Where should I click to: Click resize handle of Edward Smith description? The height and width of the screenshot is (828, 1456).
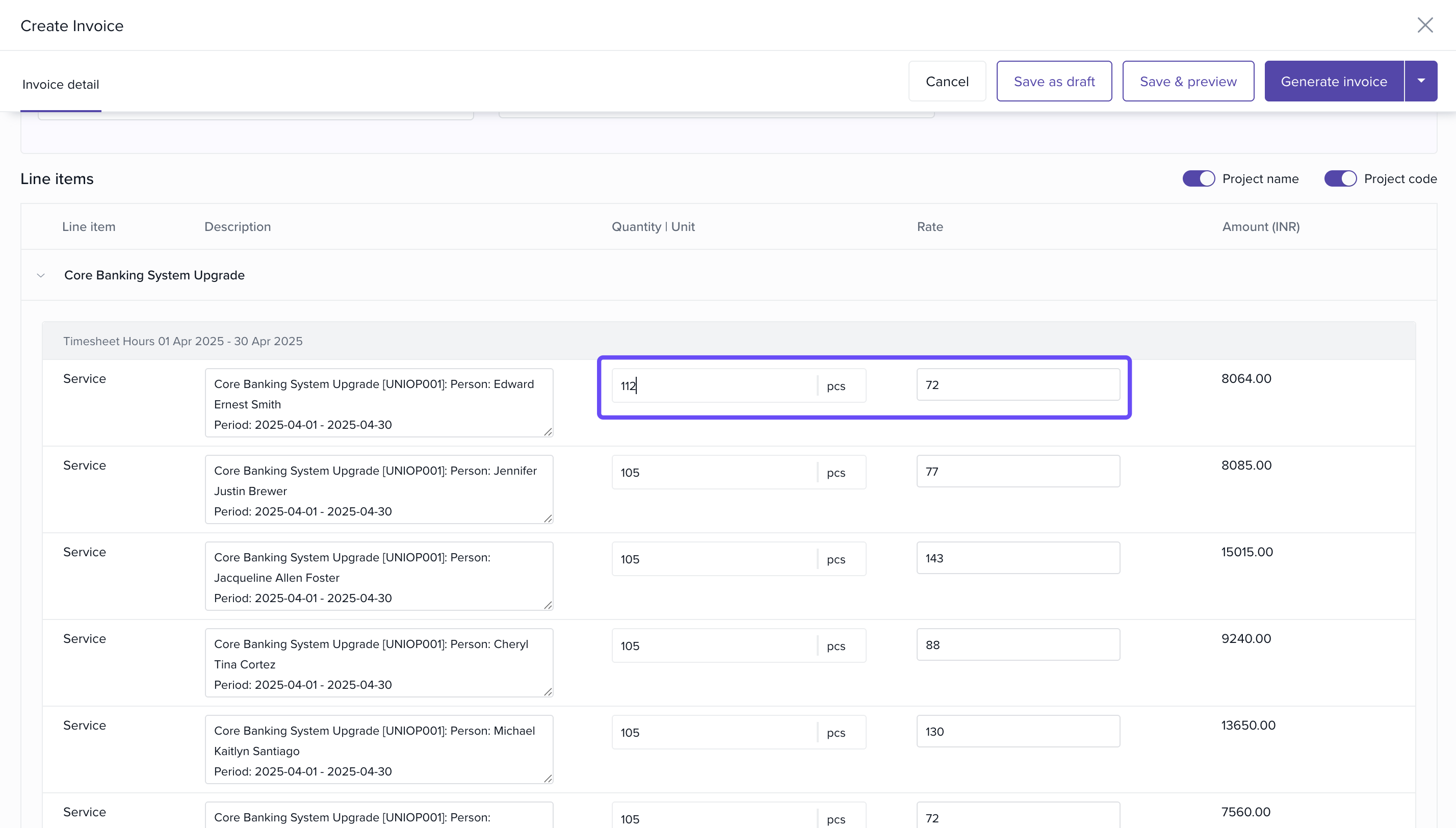pyautogui.click(x=548, y=432)
